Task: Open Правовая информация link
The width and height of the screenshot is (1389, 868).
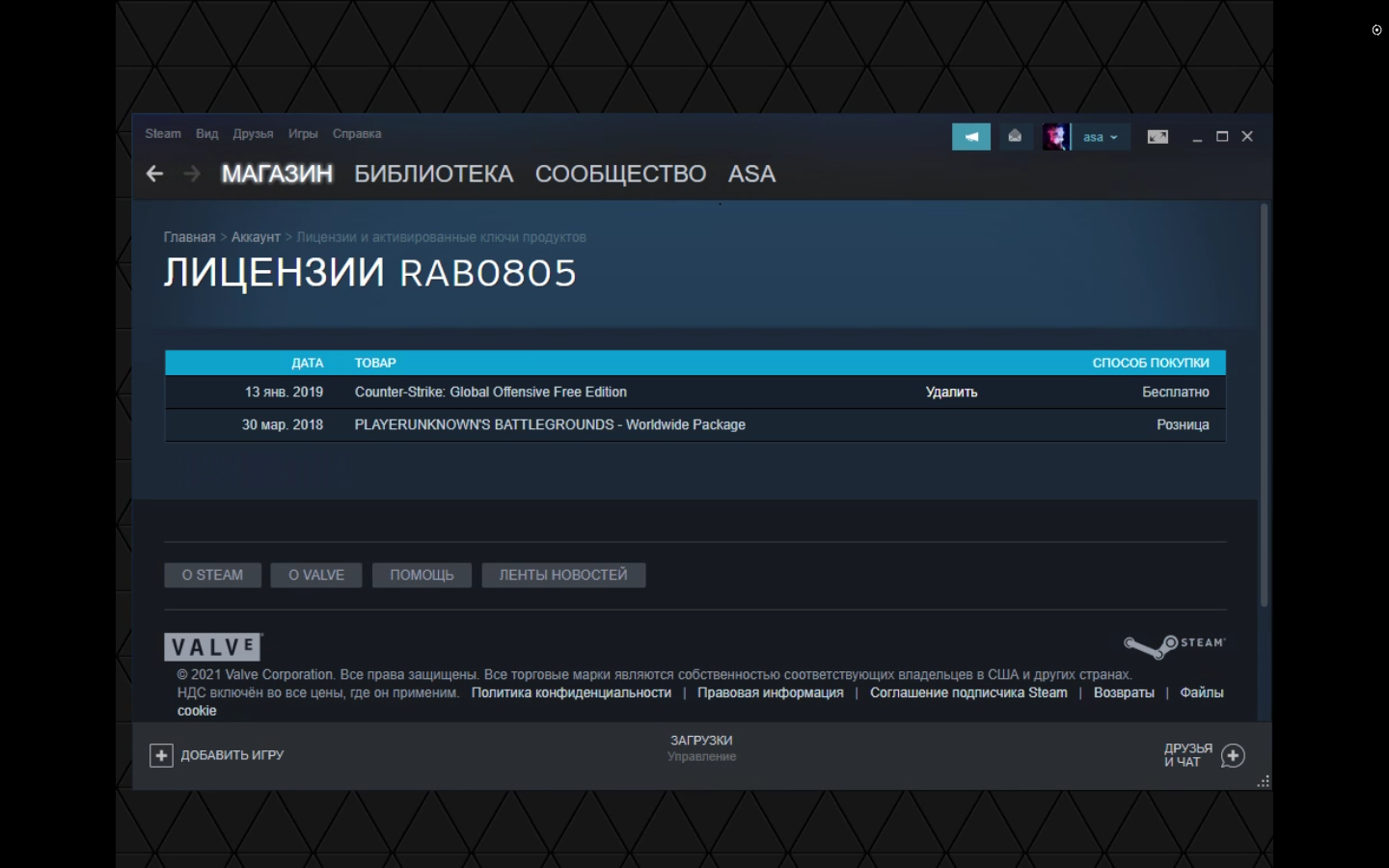Action: [x=771, y=692]
